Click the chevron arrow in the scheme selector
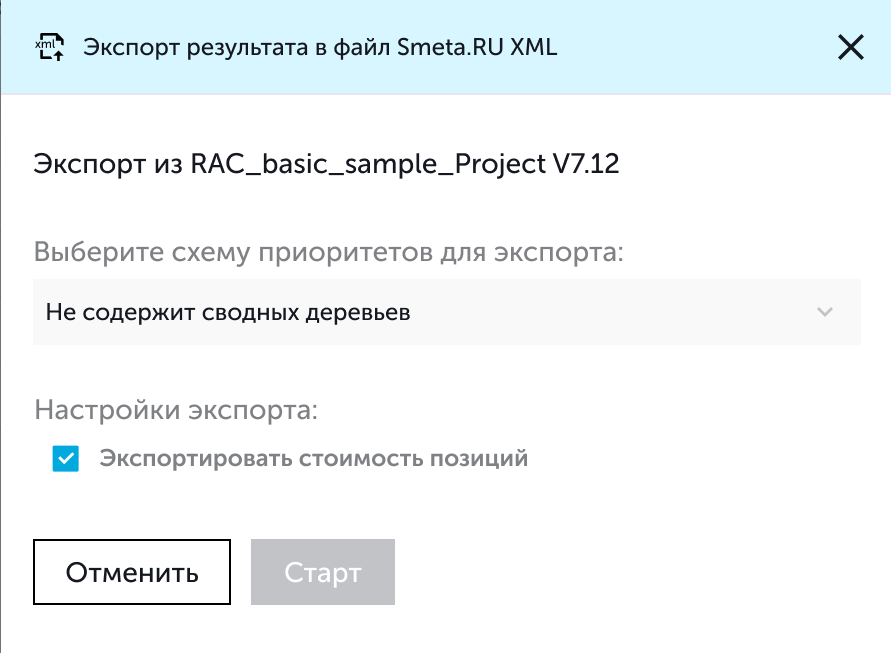Screen dimensions: 891x653 [x=825, y=312]
